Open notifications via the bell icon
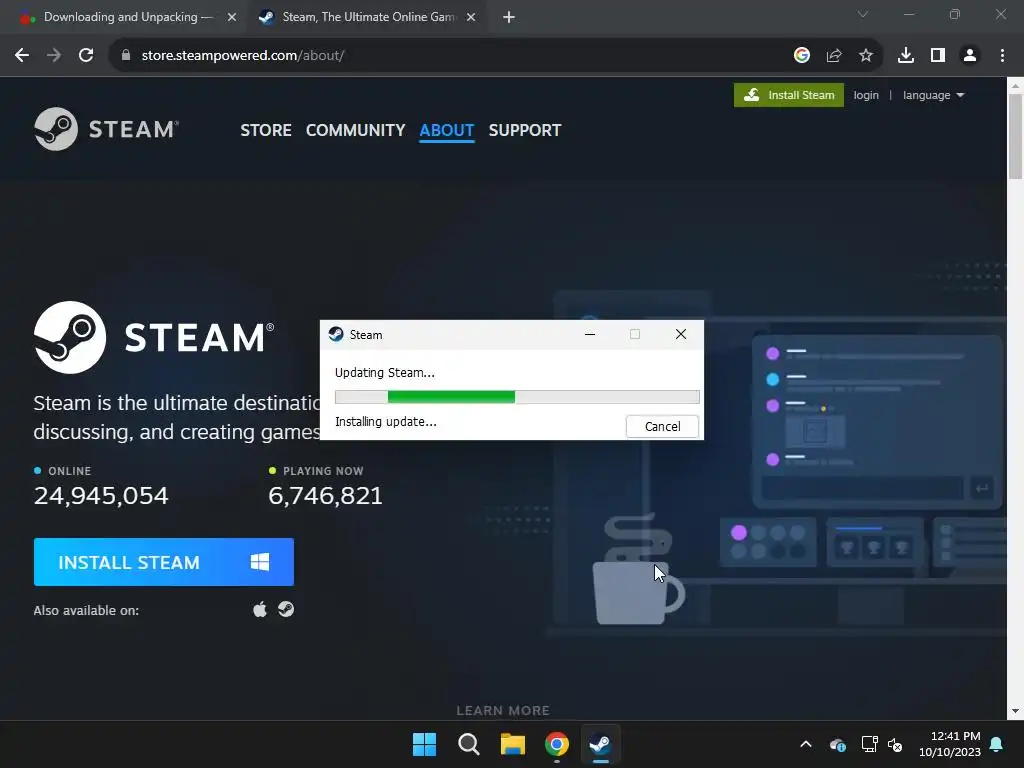The width and height of the screenshot is (1024, 768). click(997, 744)
